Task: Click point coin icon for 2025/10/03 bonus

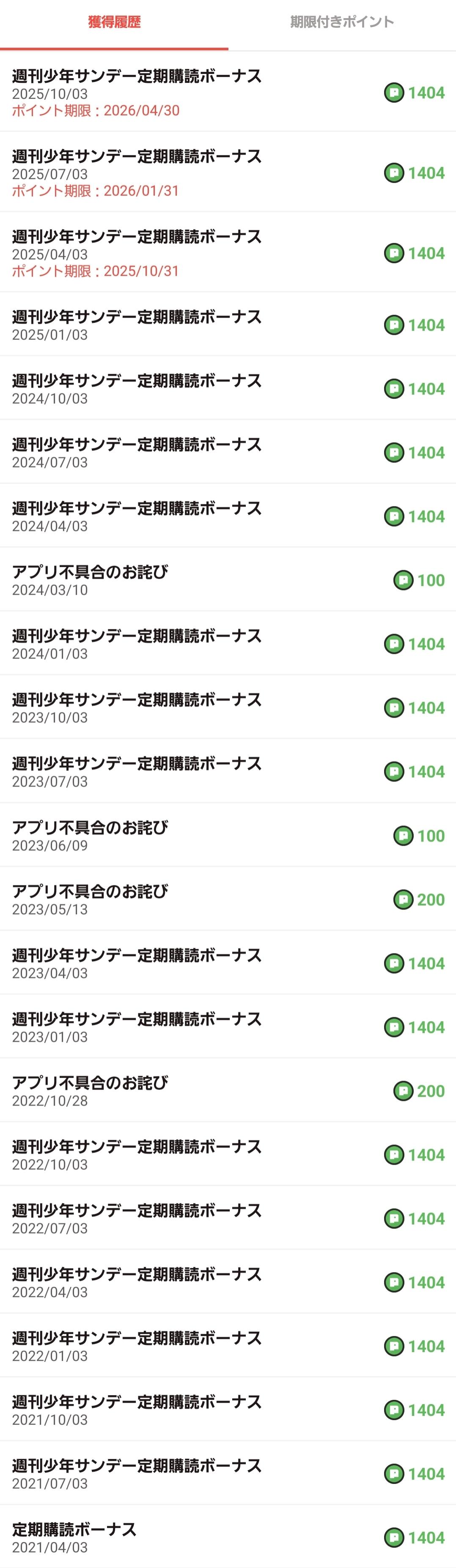Action: coord(394,93)
